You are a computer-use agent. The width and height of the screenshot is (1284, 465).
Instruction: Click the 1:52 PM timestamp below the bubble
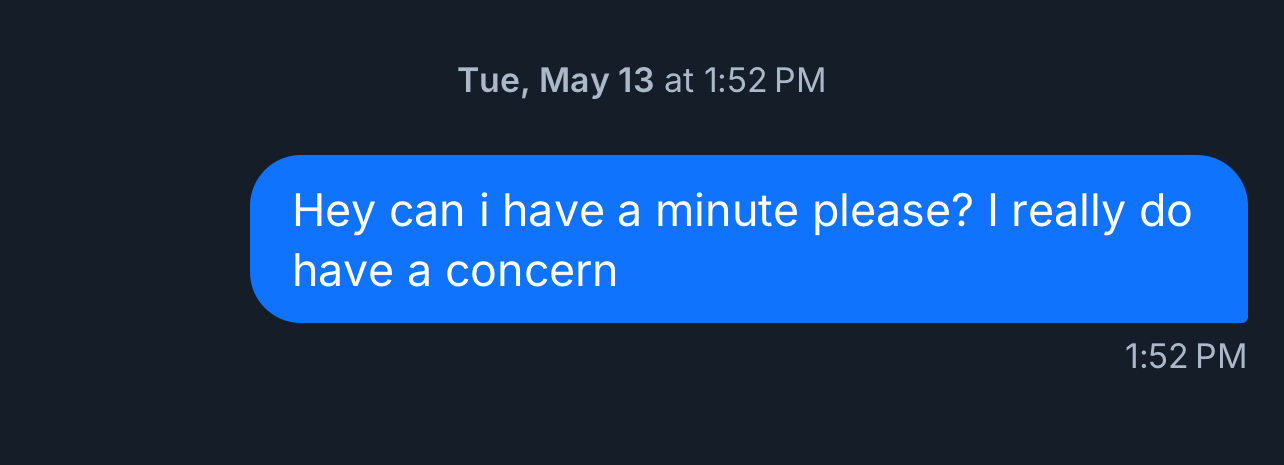[1185, 357]
